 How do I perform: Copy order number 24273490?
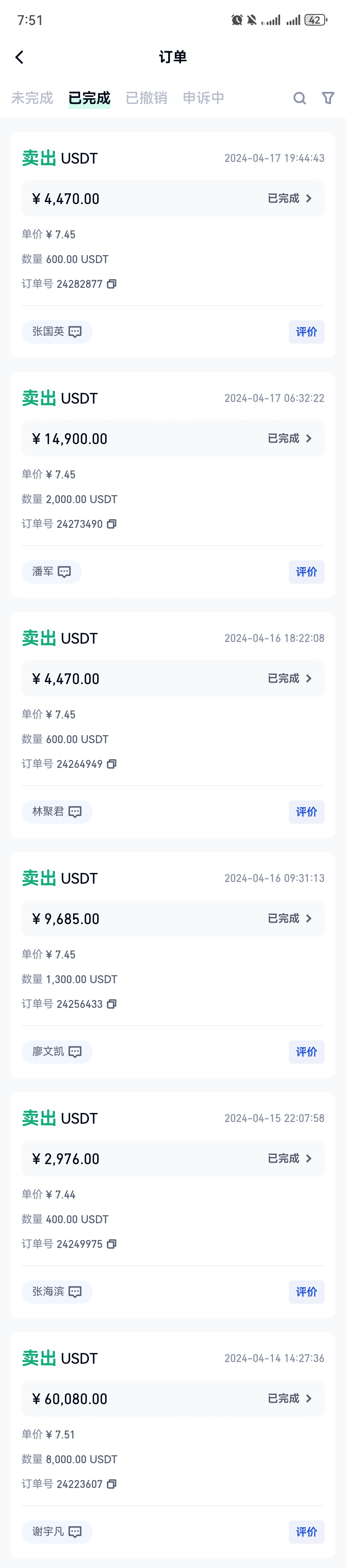(112, 523)
